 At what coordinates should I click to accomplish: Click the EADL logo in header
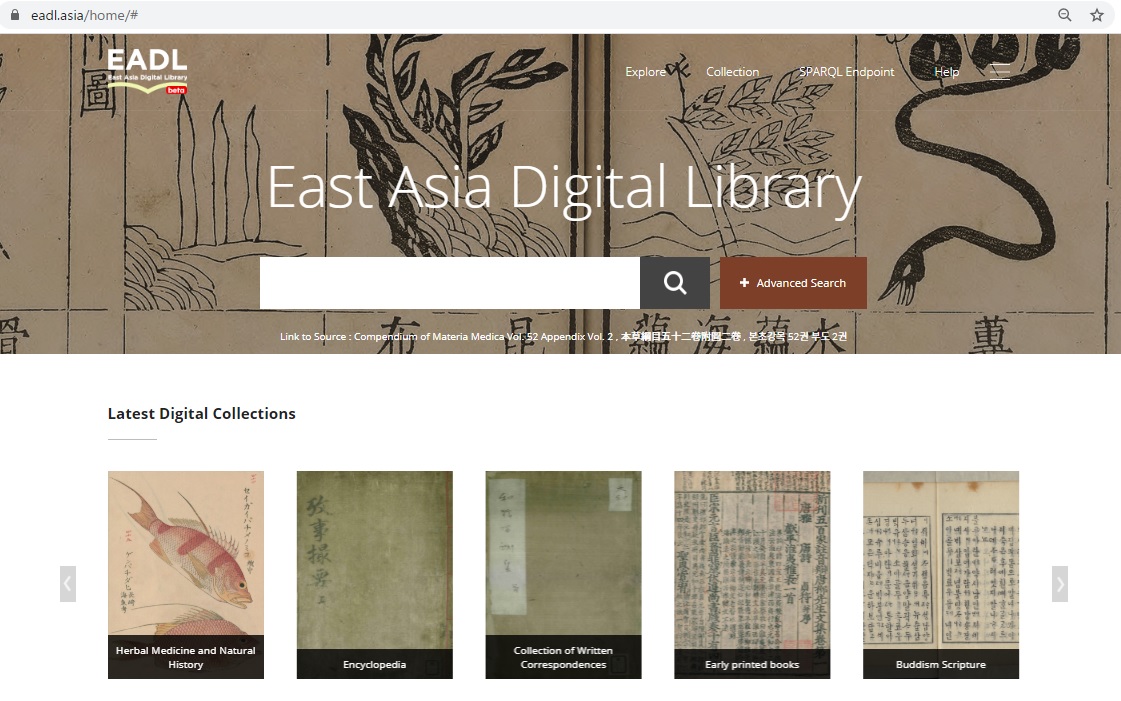pyautogui.click(x=147, y=71)
